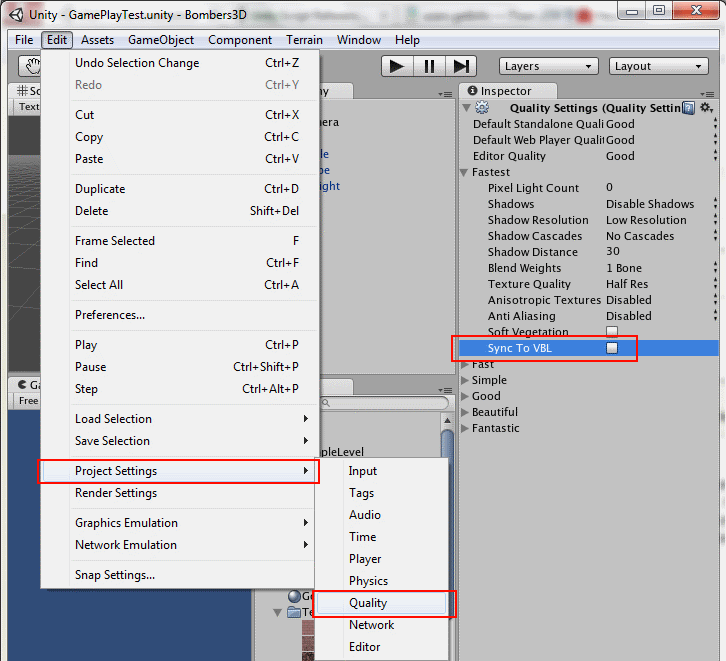Screen dimensions: 726x661
Task: Toggle Sync To VBL checkbox
Action: (x=612, y=348)
